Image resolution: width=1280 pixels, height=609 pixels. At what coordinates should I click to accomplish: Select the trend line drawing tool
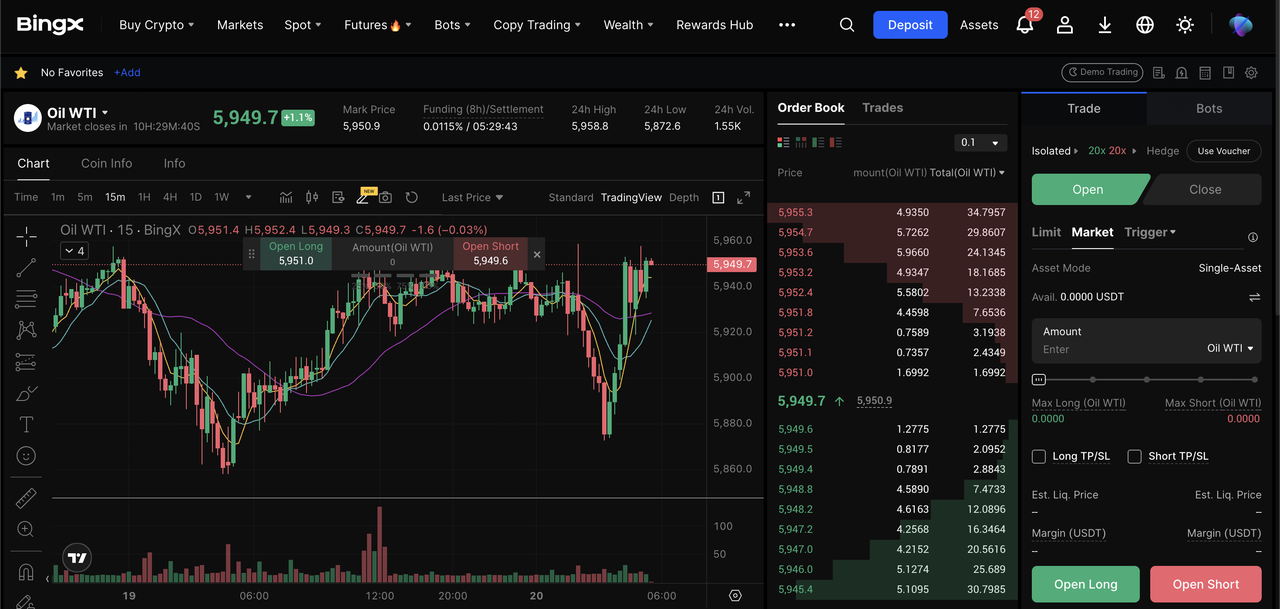tap(27, 267)
